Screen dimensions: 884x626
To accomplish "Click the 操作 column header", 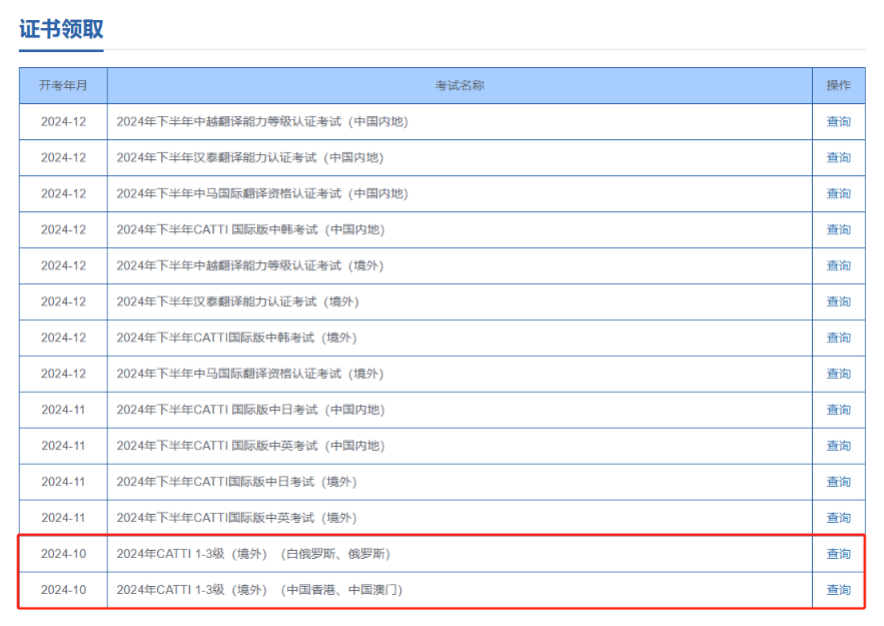I will point(838,86).
